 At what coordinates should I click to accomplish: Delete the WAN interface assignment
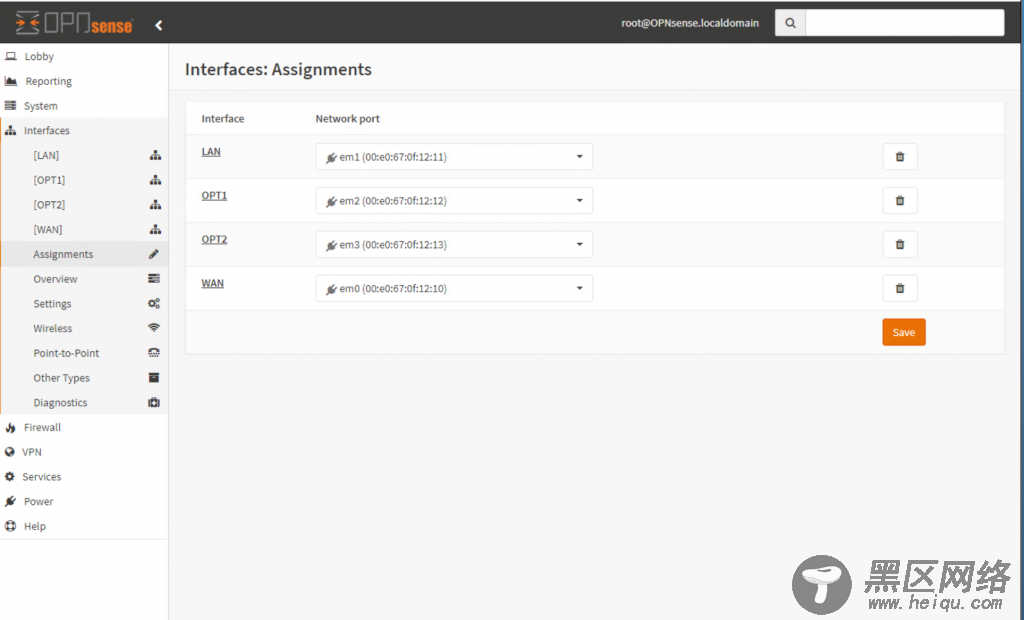900,288
